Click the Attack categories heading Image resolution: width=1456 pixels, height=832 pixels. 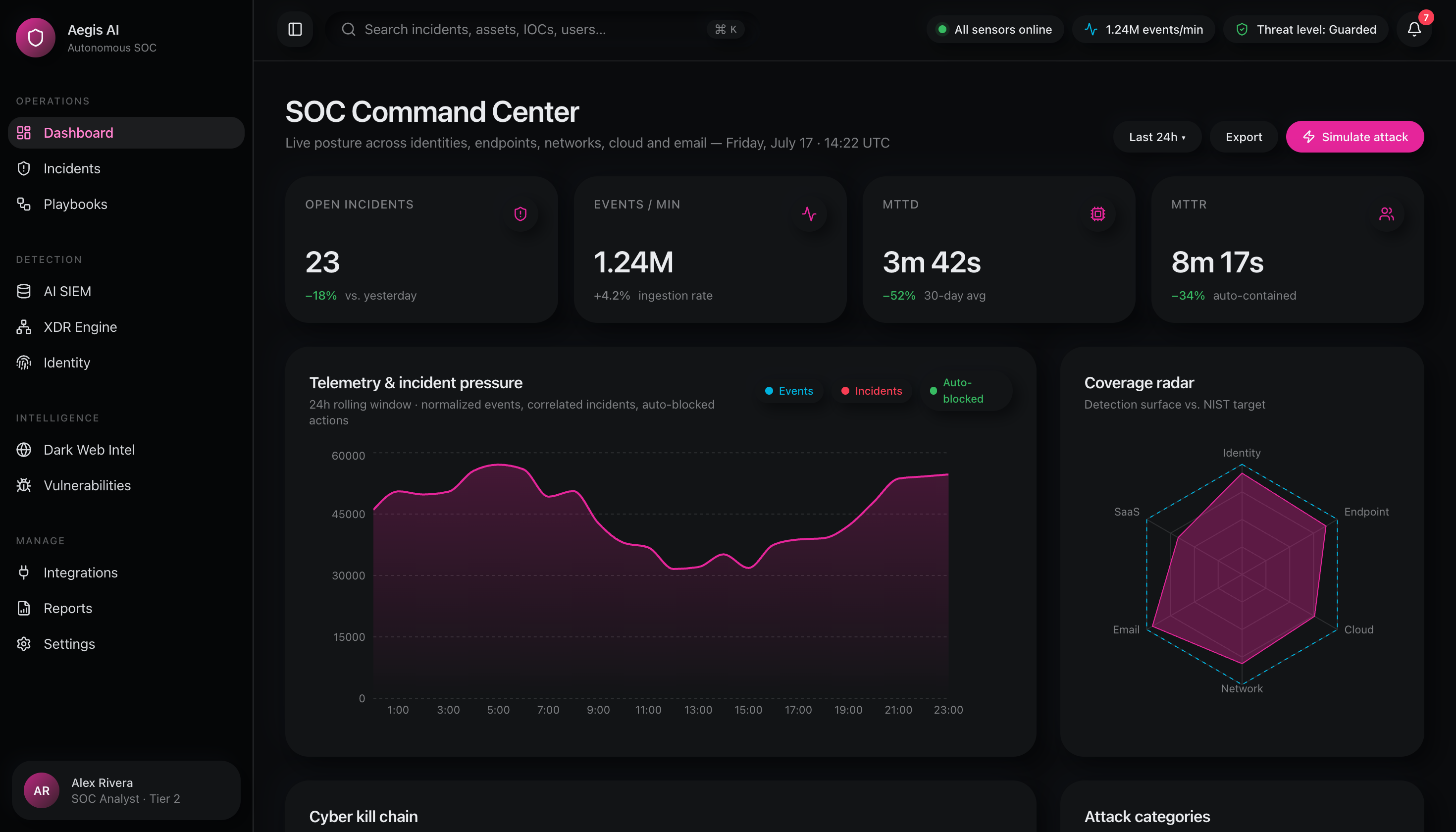[1147, 816]
